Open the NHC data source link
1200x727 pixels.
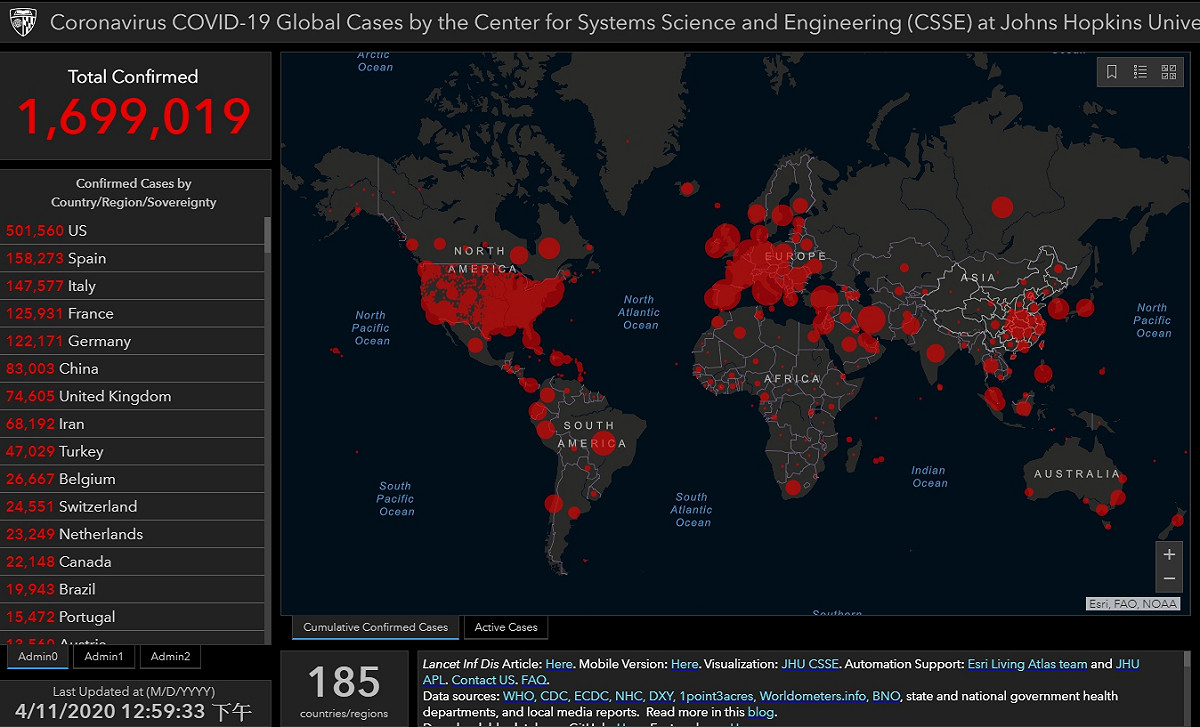(629, 696)
